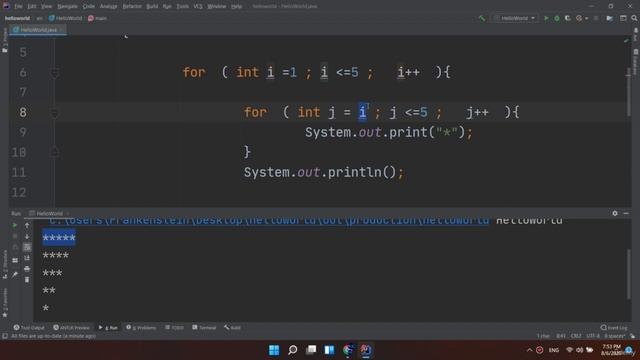
Task: Open Task View on the taskbar
Action: 311,350
